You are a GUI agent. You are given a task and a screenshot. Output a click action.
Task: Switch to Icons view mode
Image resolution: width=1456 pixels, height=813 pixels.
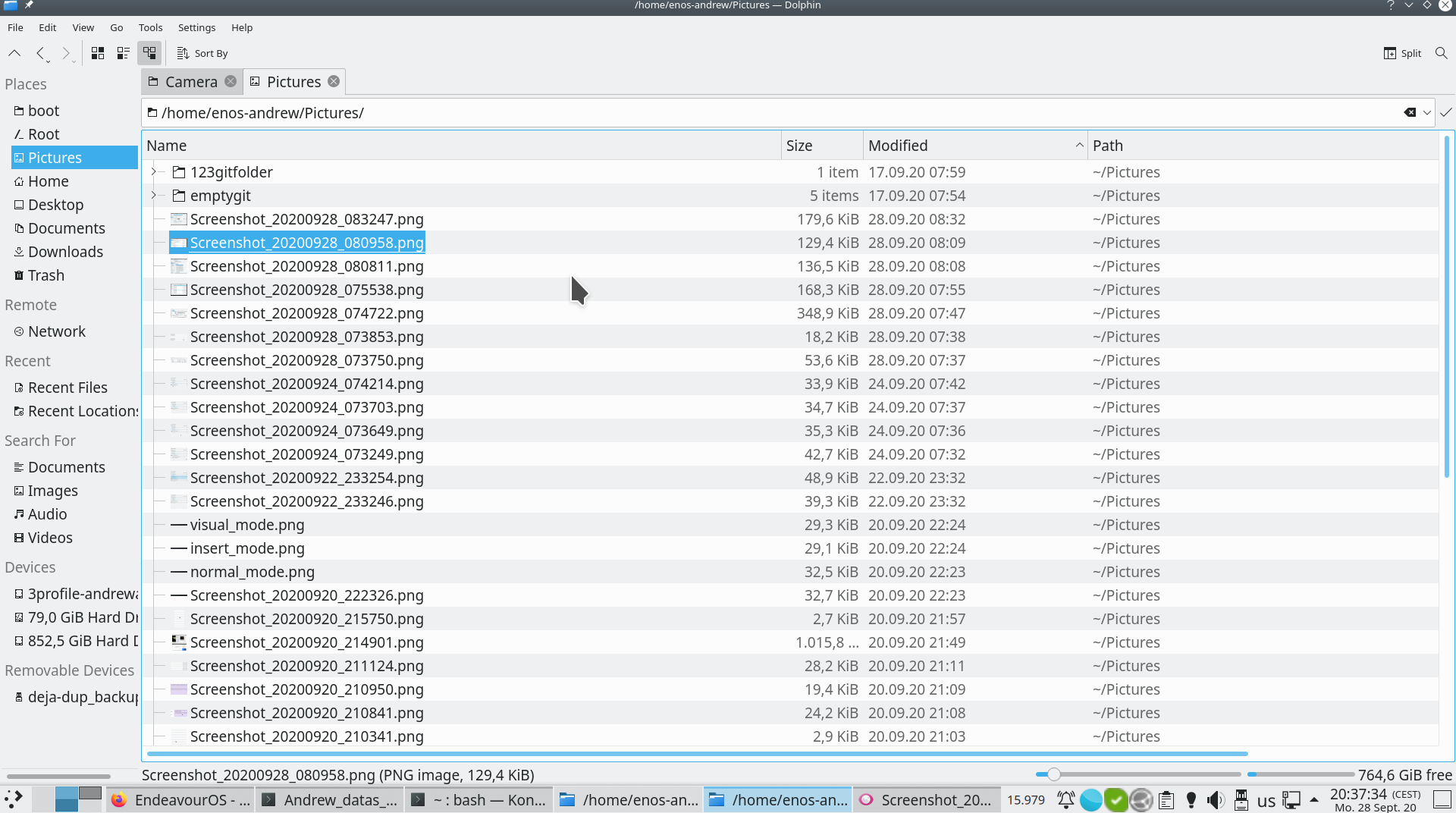98,53
